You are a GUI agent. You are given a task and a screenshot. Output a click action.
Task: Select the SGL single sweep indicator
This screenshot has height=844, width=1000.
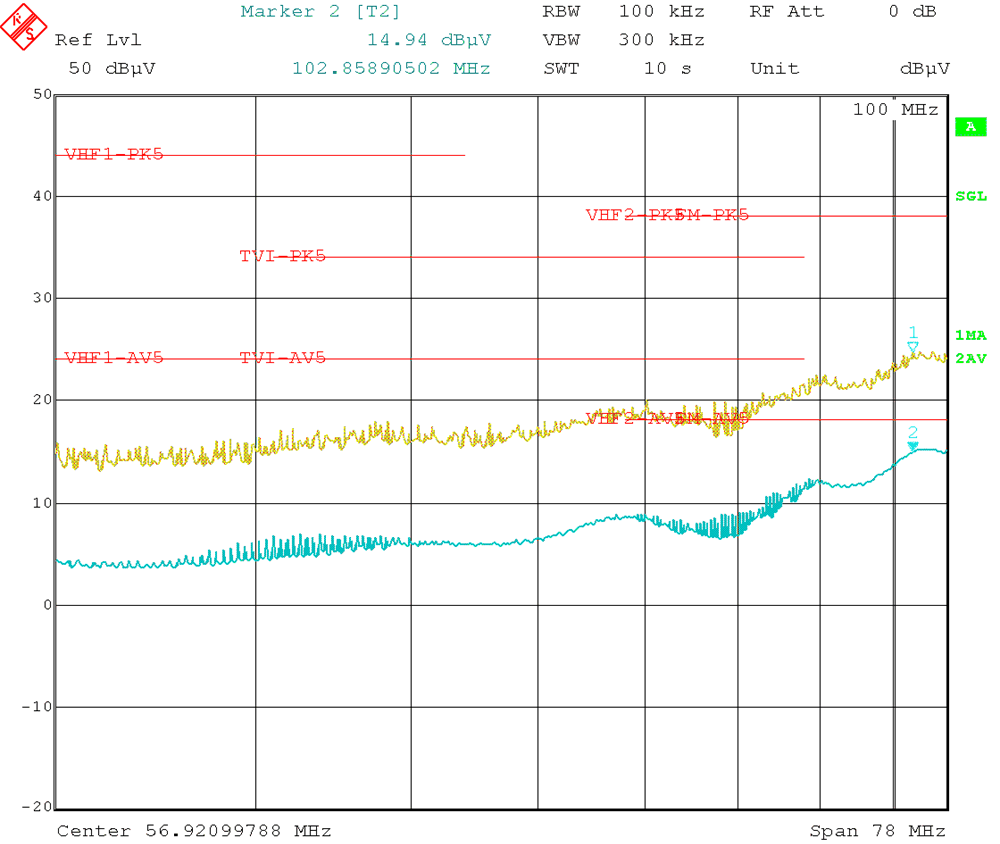[x=972, y=197]
